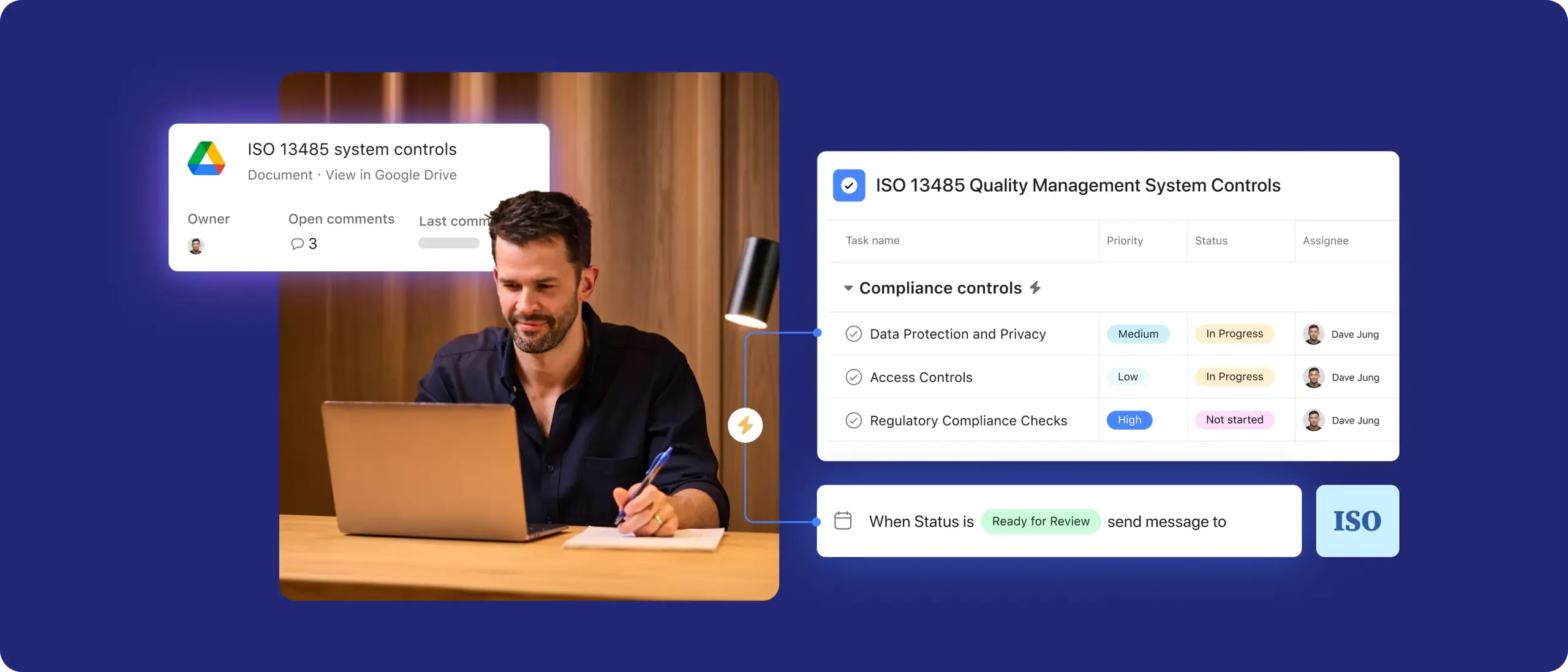
Task: Click the owner avatar under ISO document
Action: coord(196,243)
